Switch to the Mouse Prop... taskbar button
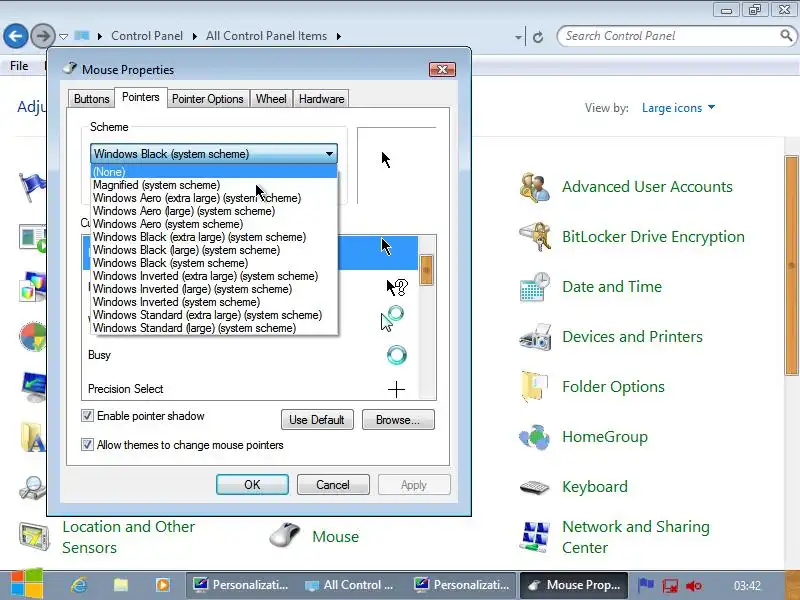The height and width of the screenshot is (600, 800). (574, 585)
